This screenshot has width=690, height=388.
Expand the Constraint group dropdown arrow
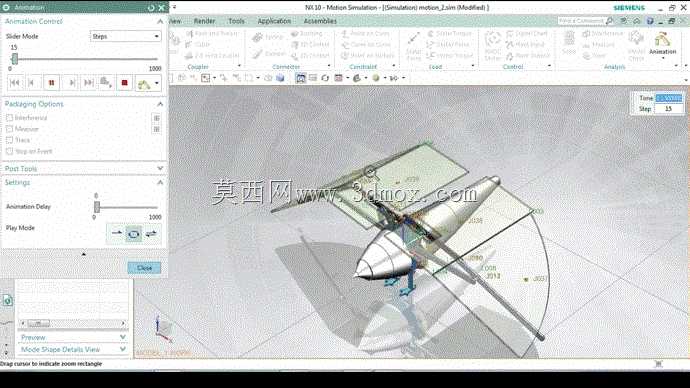[x=394, y=66]
